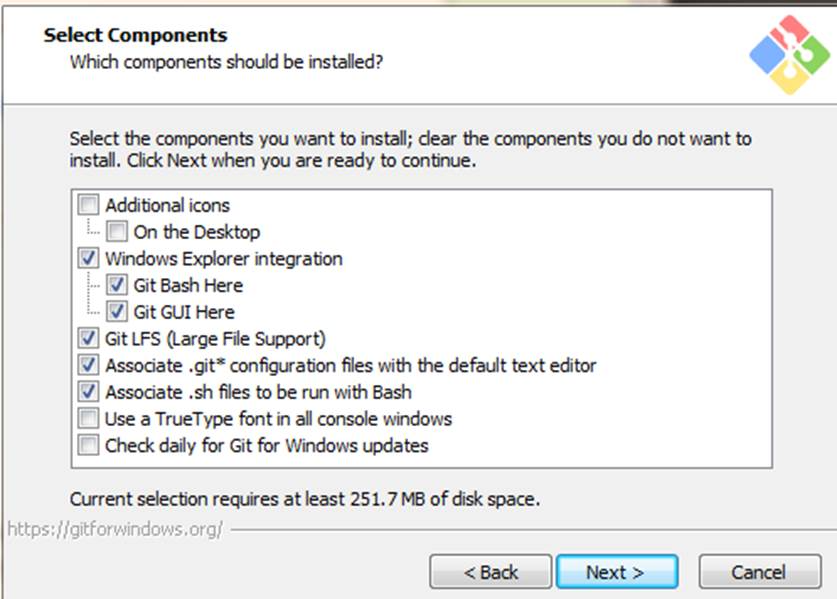Toggle Git LFS (Large File Support) checkbox
Screen dimensions: 837x599
tap(88, 338)
